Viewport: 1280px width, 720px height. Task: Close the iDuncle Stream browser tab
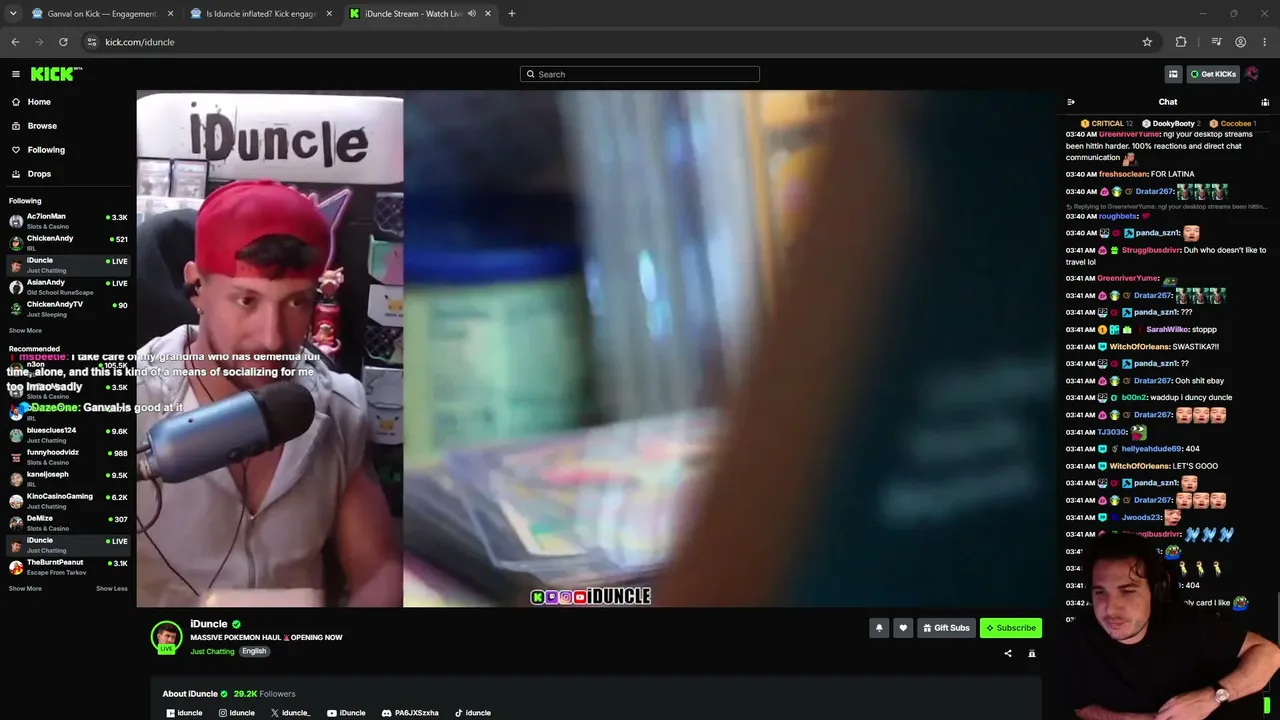489,14
